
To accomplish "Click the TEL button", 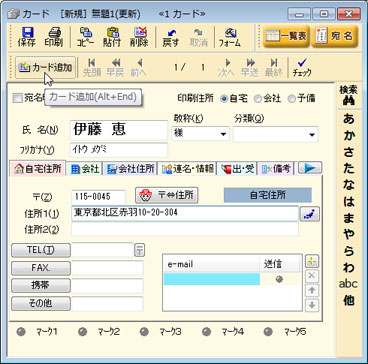I will pos(41,250).
